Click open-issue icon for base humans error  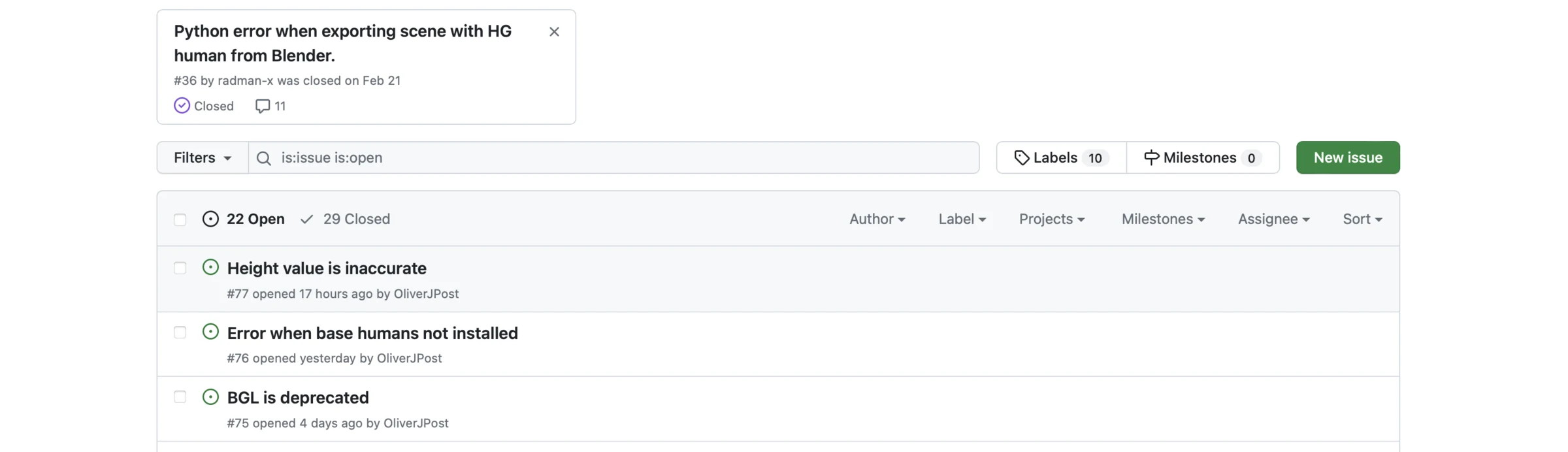click(x=210, y=332)
